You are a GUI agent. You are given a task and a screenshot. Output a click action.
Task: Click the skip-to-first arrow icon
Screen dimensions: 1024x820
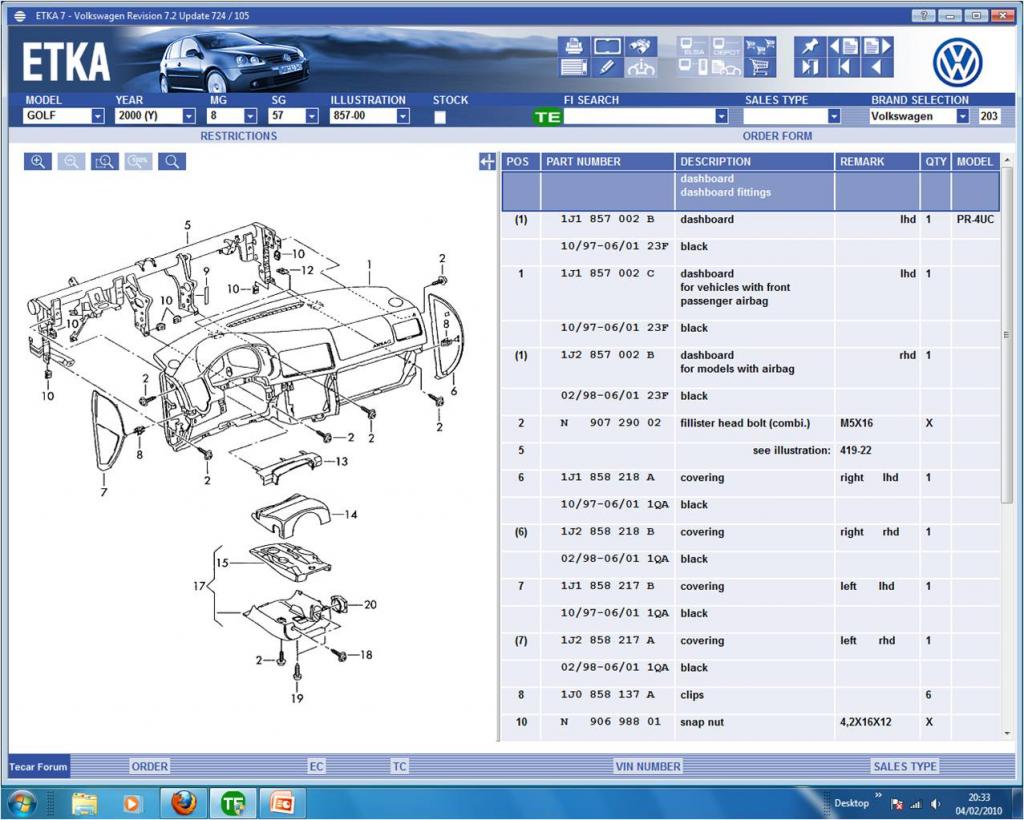tap(844, 67)
